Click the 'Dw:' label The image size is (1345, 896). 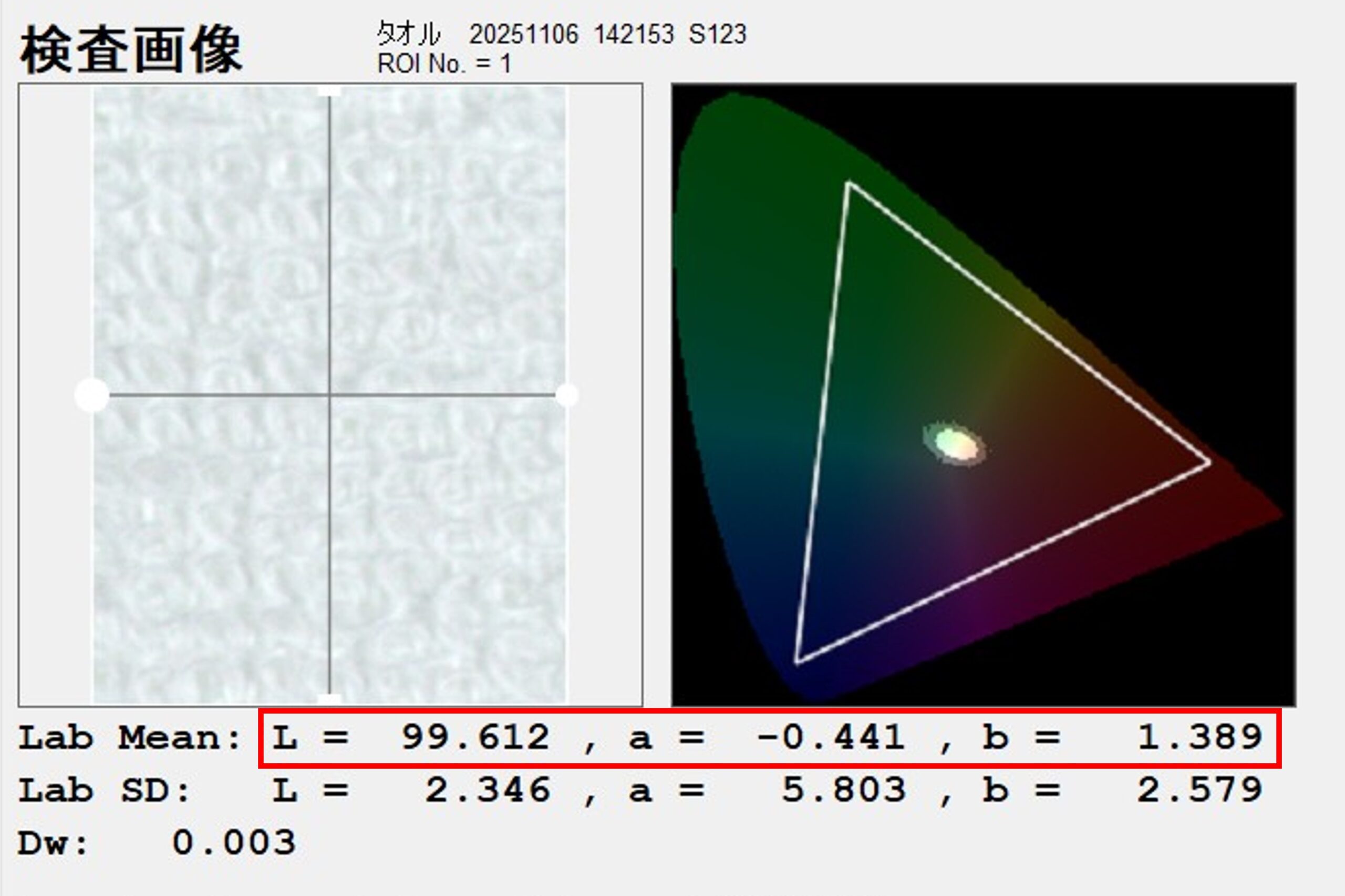point(54,843)
